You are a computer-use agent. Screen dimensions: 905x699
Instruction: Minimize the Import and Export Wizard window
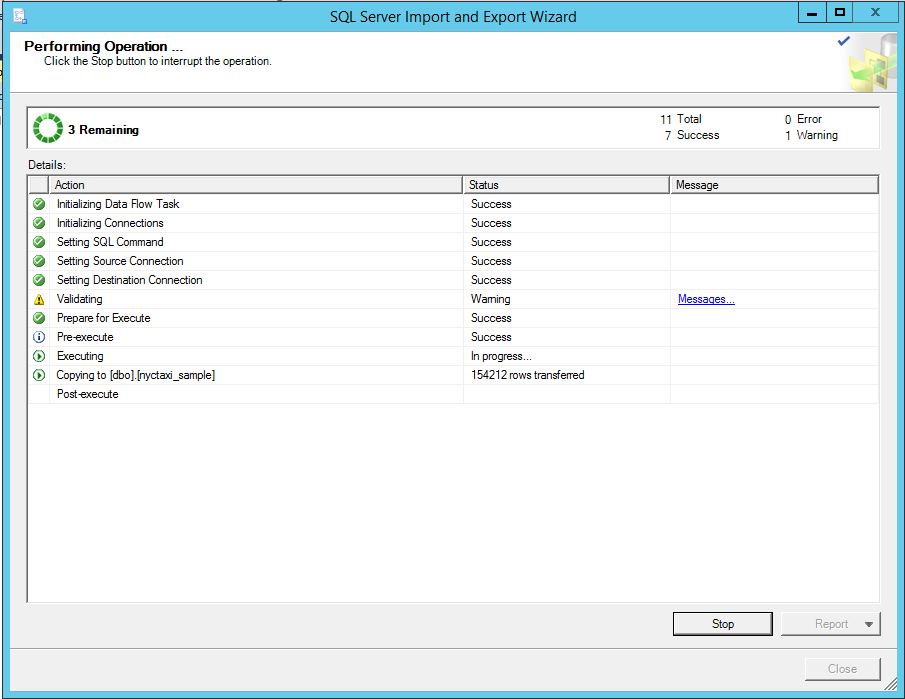812,13
